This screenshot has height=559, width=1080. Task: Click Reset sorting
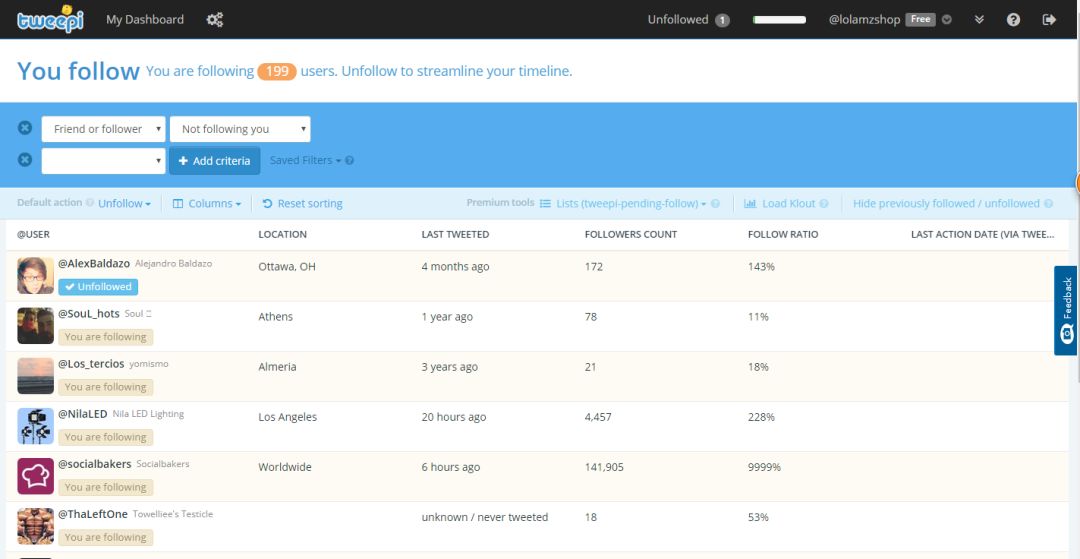302,204
